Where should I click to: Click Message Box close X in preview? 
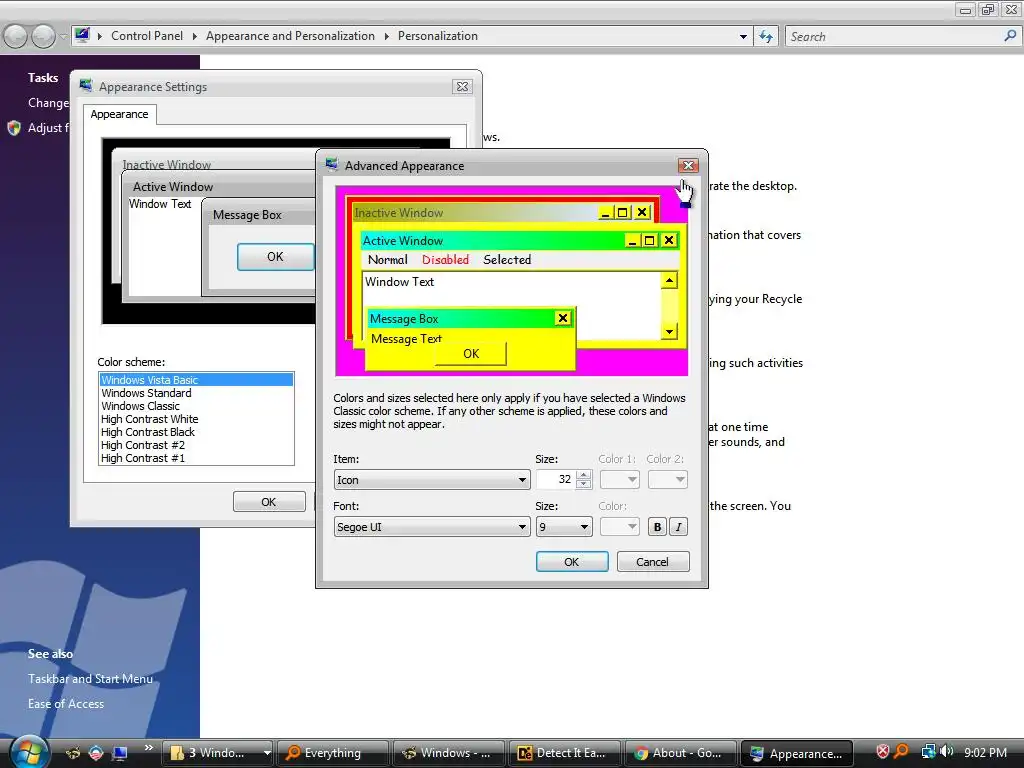click(562, 319)
